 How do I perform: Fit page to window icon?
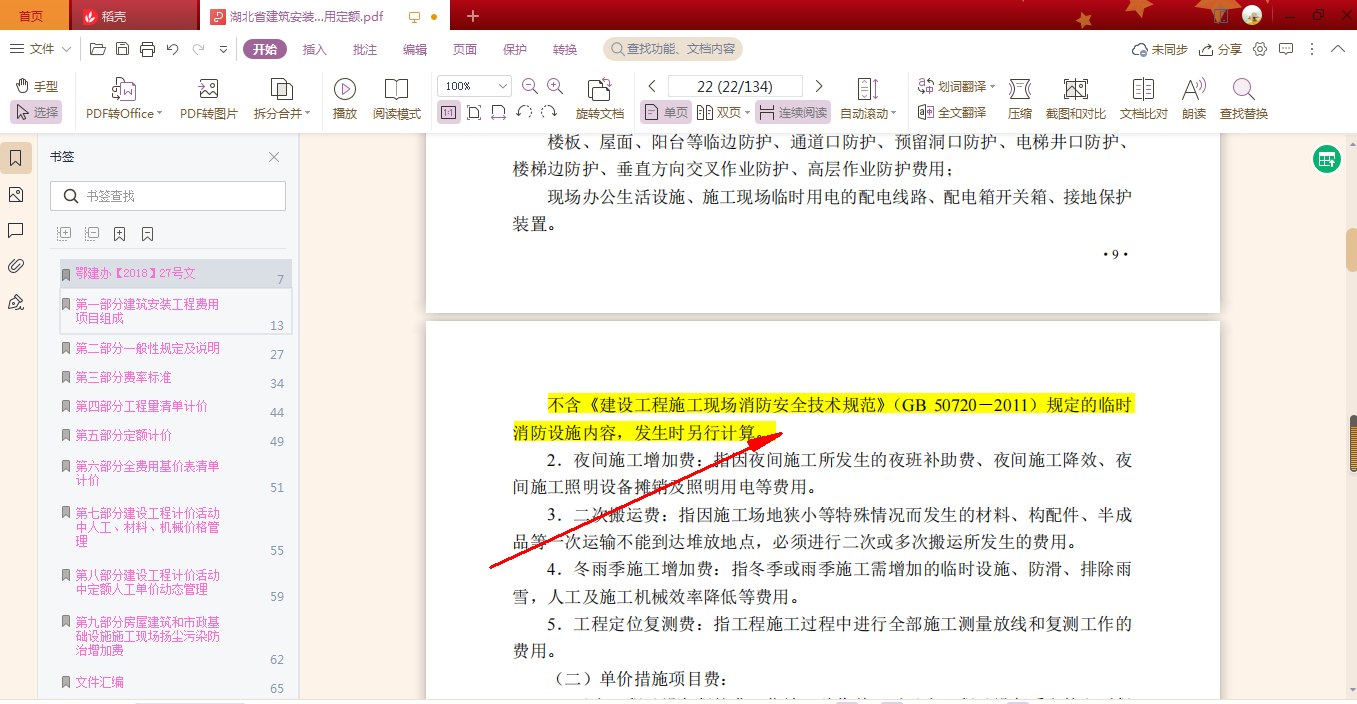pos(474,112)
